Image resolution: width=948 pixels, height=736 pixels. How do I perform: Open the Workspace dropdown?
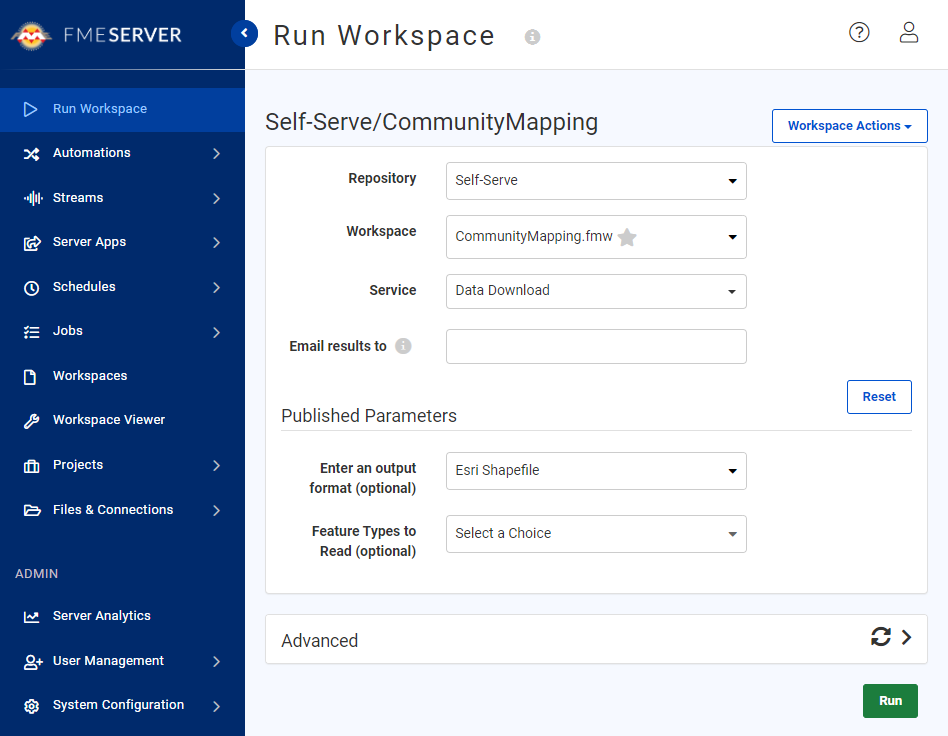[596, 237]
